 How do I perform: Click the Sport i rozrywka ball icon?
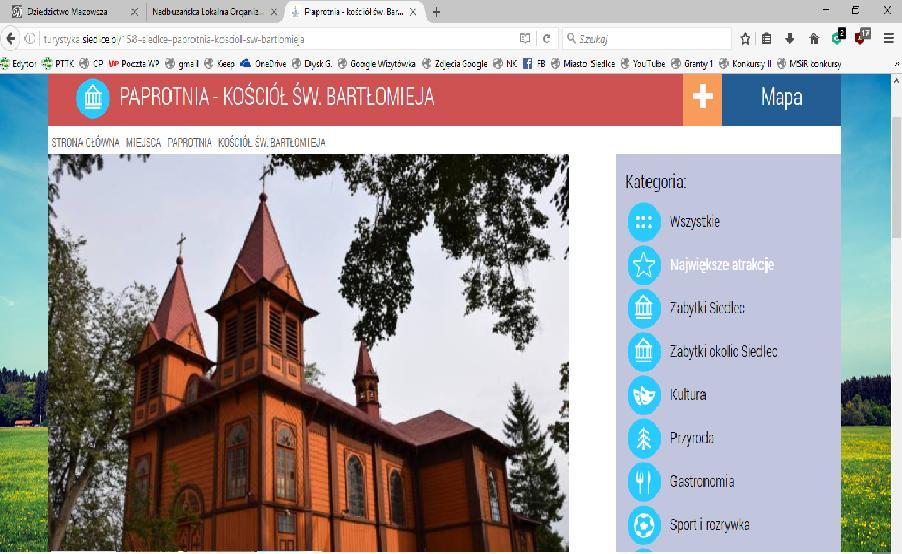pyautogui.click(x=644, y=525)
